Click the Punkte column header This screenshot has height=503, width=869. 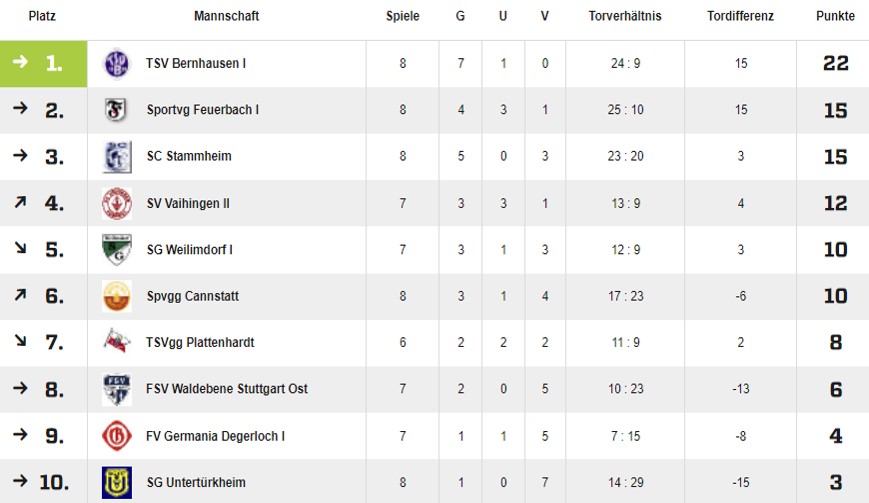835,17
